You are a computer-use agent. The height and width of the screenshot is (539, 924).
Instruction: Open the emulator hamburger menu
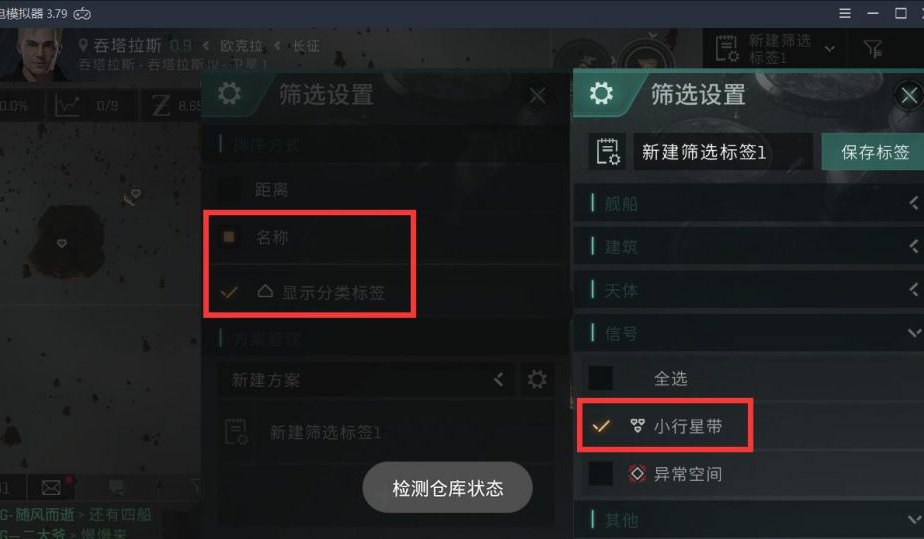844,13
